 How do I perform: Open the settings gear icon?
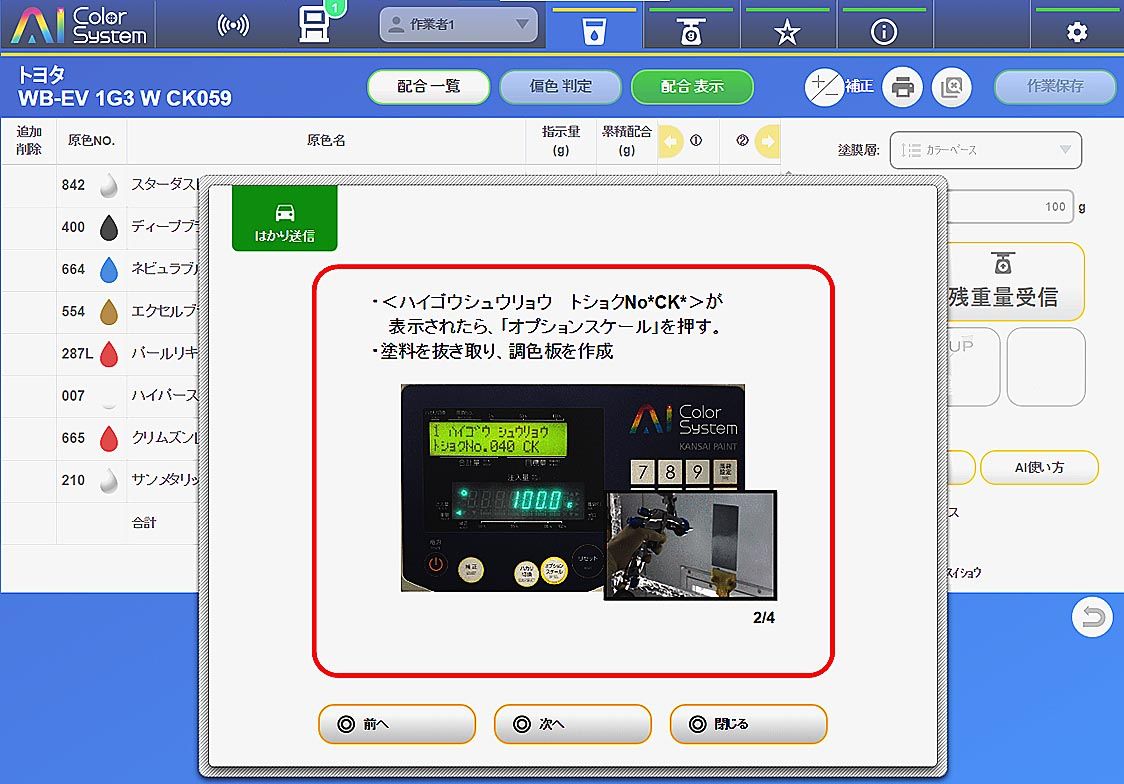click(1076, 32)
